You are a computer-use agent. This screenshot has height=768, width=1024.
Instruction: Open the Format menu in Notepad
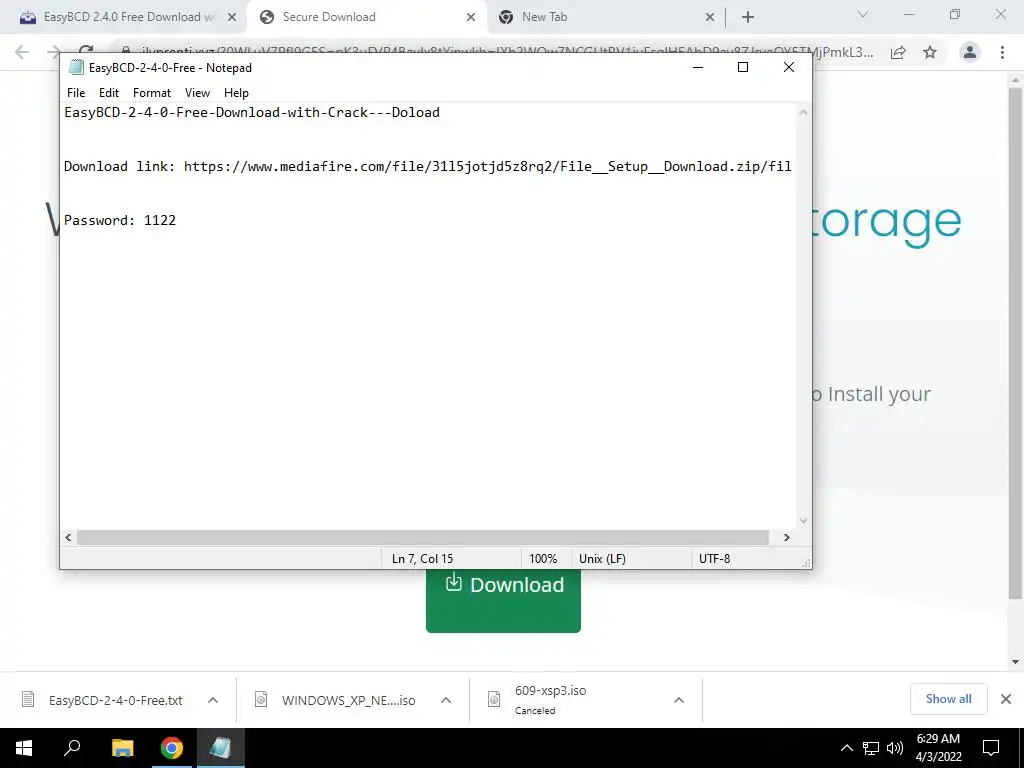point(152,93)
